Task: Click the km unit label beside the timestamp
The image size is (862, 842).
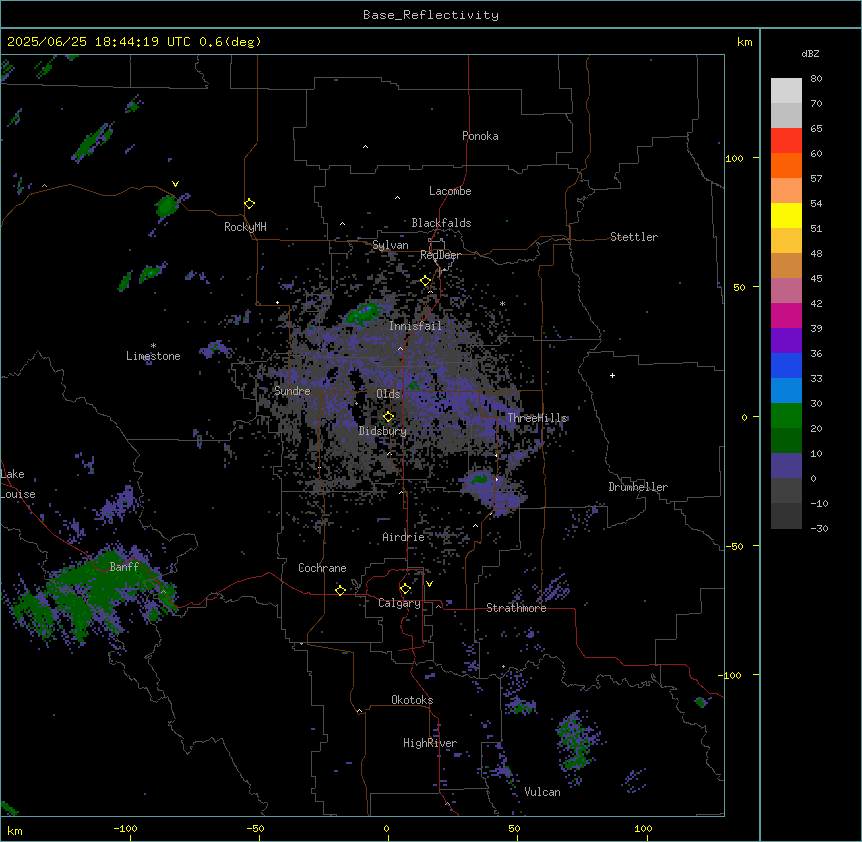Action: point(744,42)
